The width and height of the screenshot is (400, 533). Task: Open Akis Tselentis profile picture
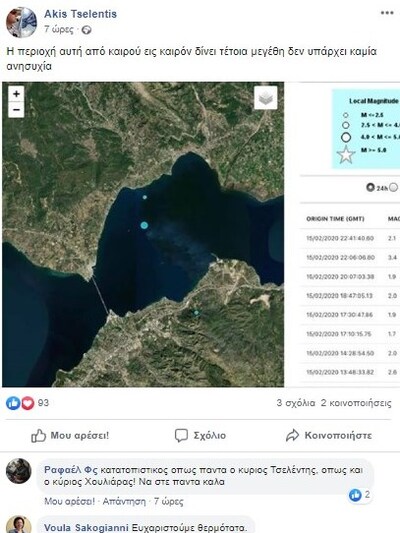click(x=21, y=22)
